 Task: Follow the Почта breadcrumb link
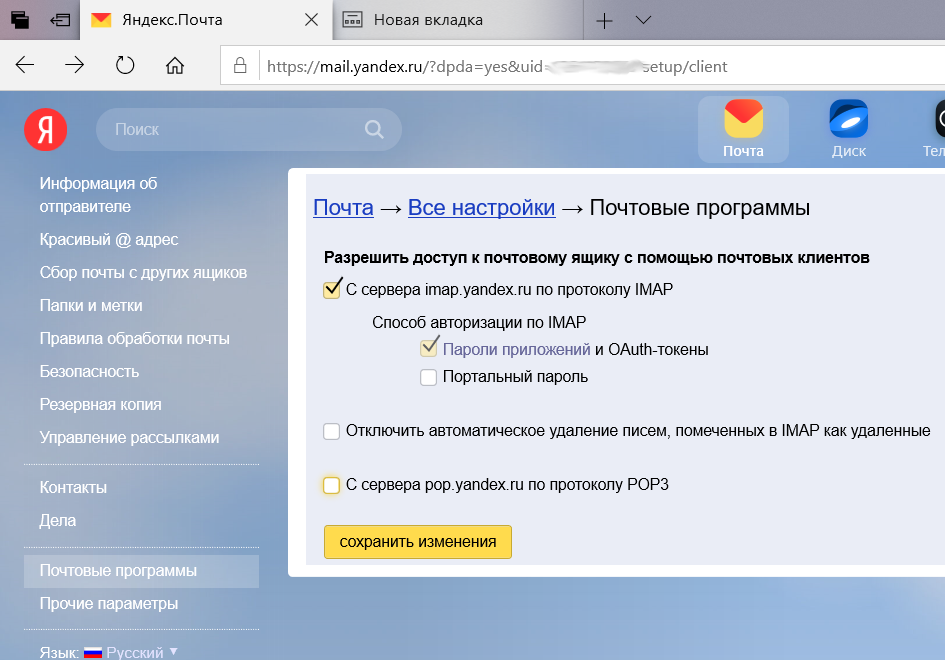point(344,207)
